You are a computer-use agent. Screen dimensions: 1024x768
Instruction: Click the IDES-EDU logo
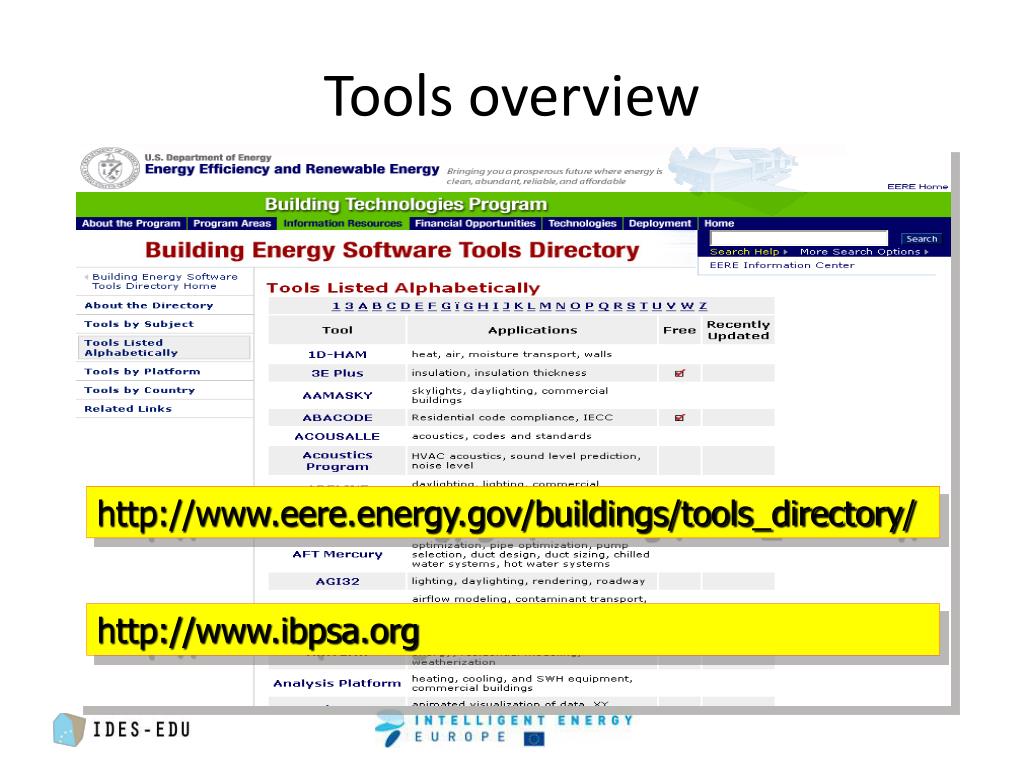click(122, 729)
